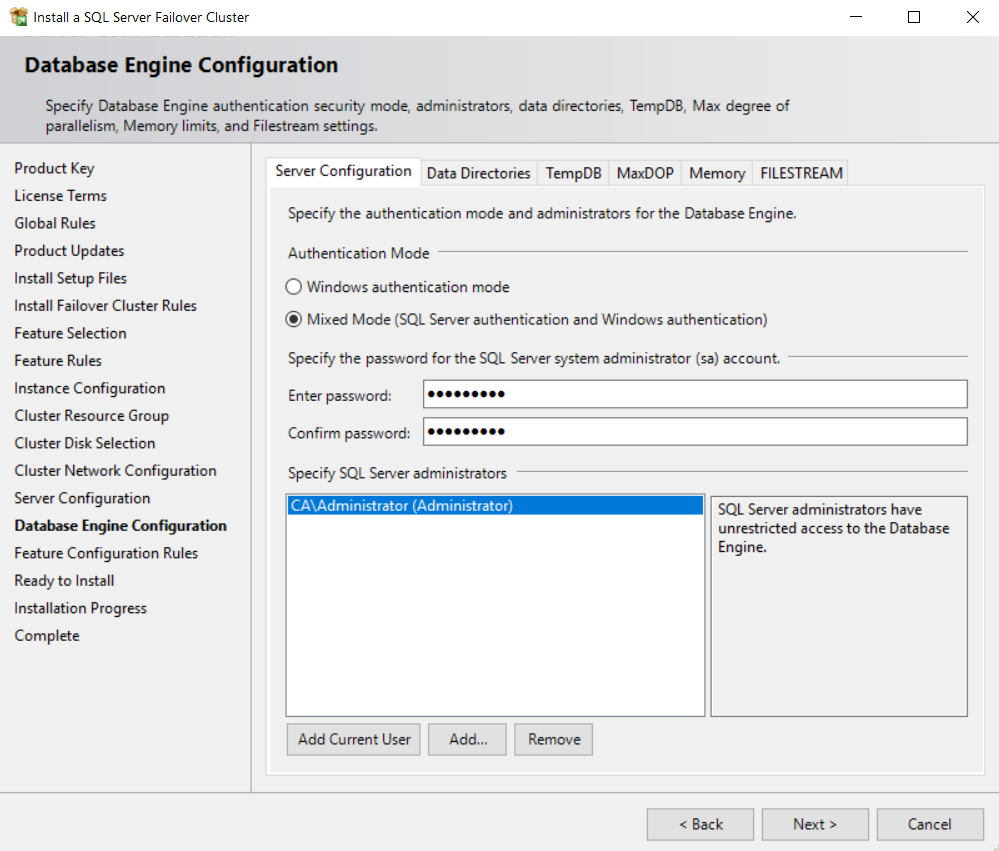
Task: Click Product Key in the steps list
Action: click(x=54, y=168)
